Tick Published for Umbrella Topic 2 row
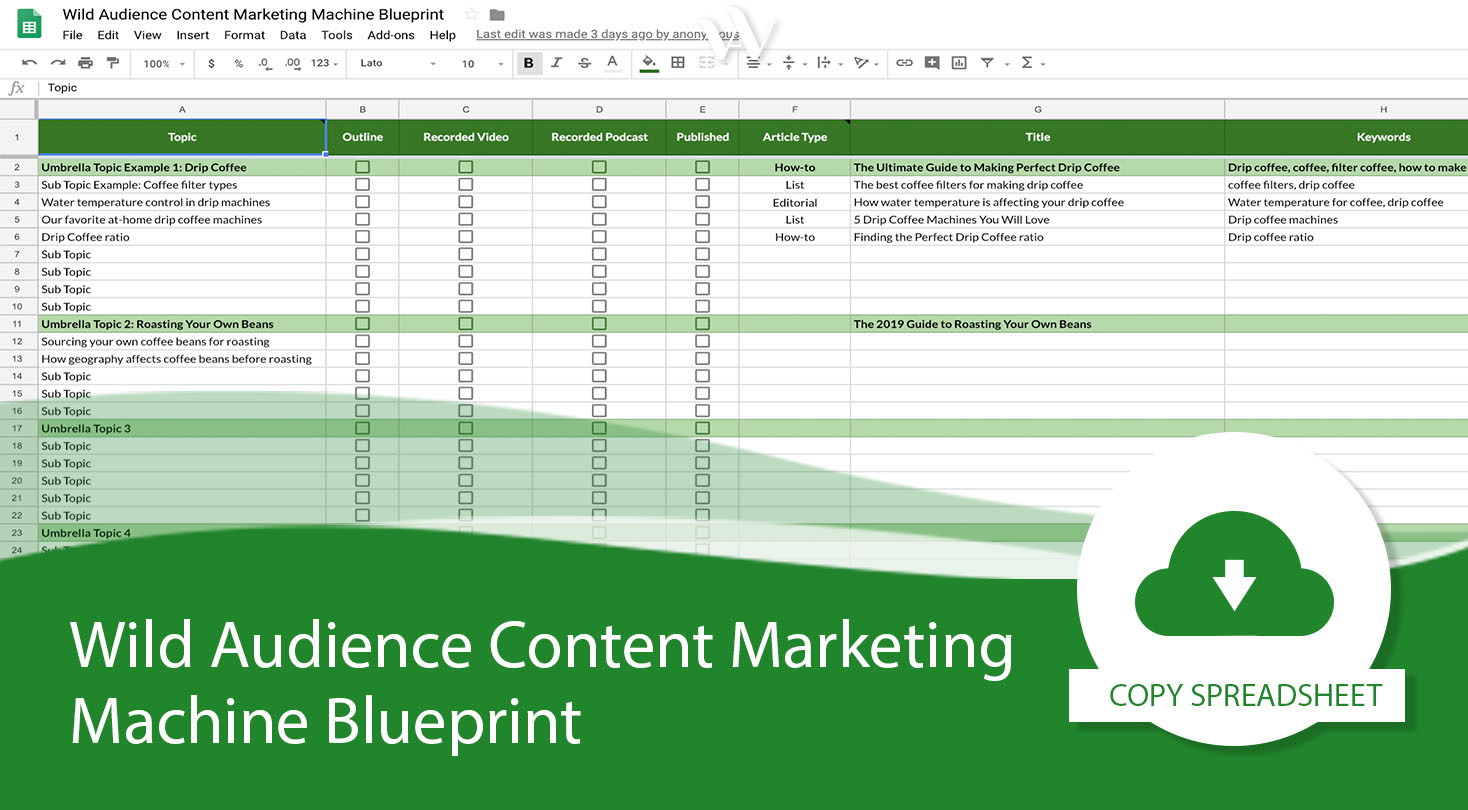The height and width of the screenshot is (810, 1468). pos(702,324)
